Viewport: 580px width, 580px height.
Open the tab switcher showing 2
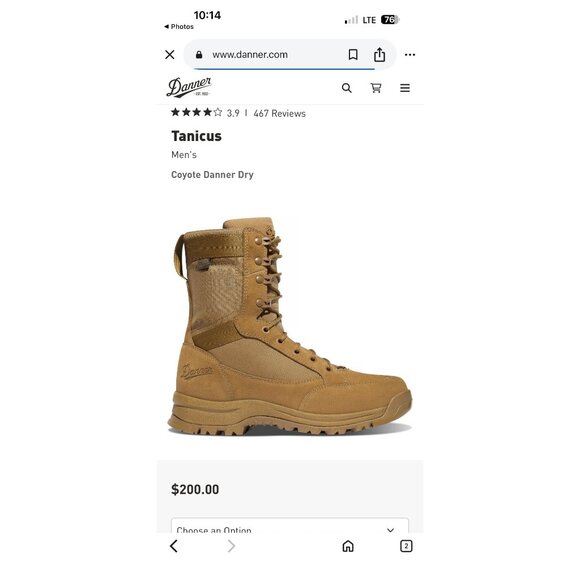(406, 546)
